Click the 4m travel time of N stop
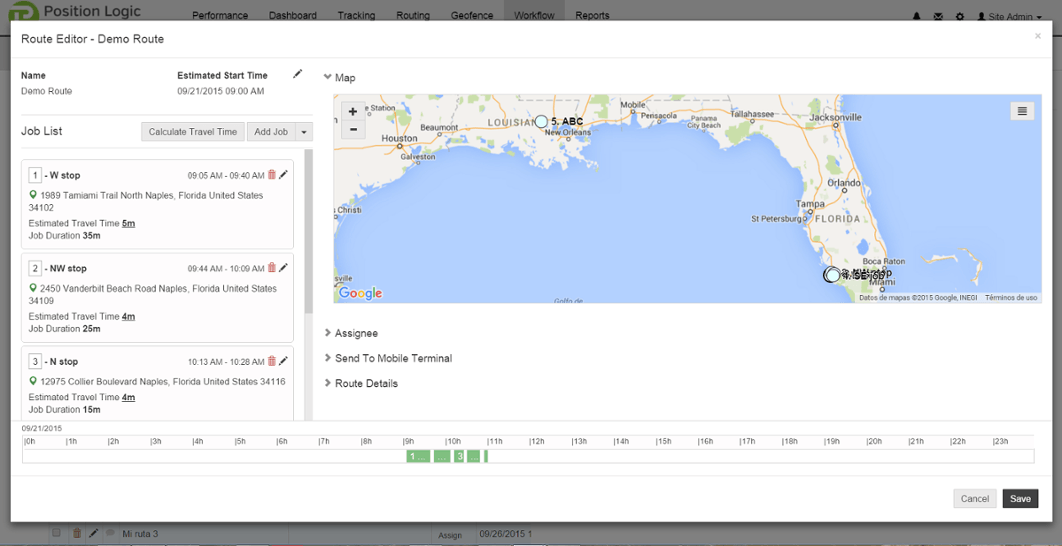Image resolution: width=1062 pixels, height=546 pixels. point(128,398)
